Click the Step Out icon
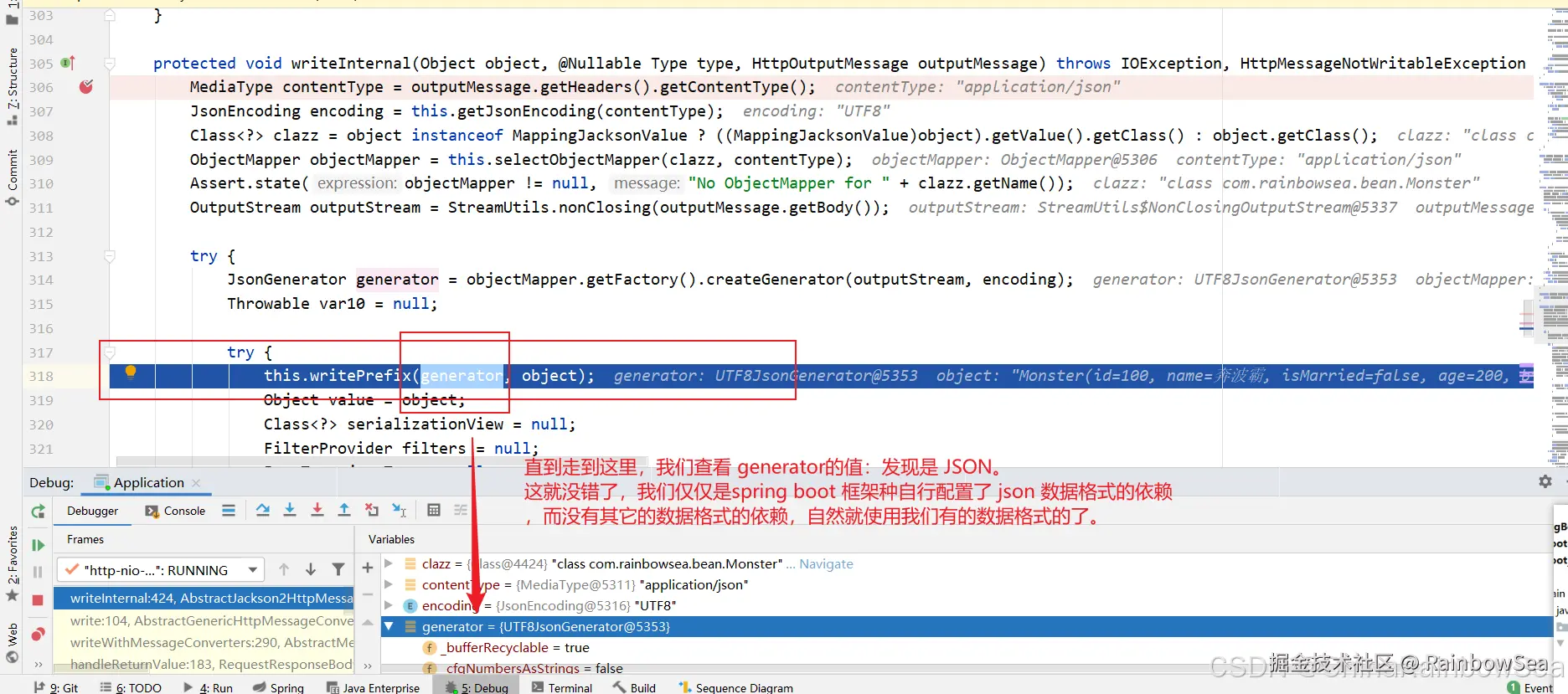 tap(344, 510)
